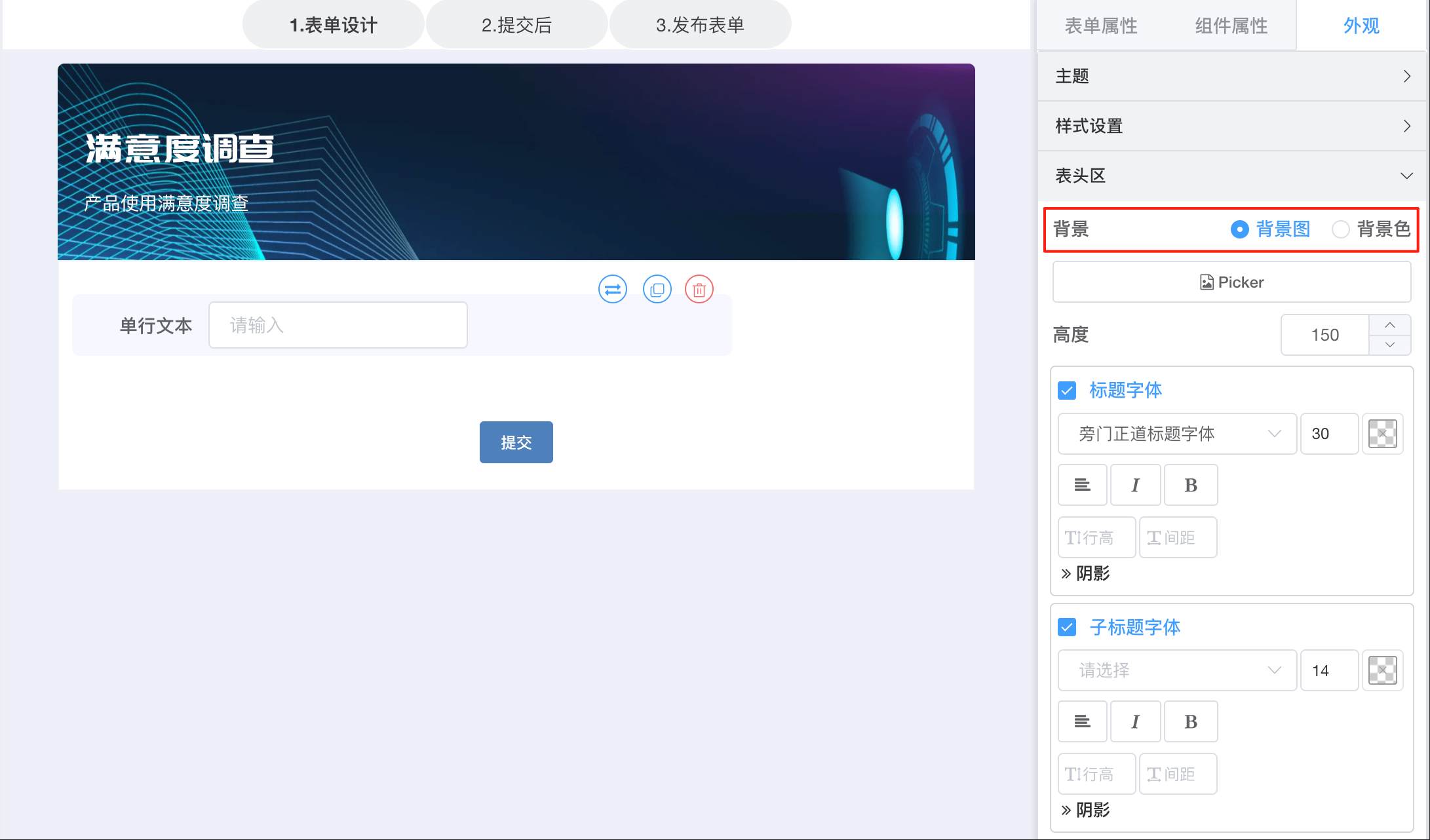1430x840 pixels.
Task: Collapse the 表头区 section
Action: (x=1232, y=176)
